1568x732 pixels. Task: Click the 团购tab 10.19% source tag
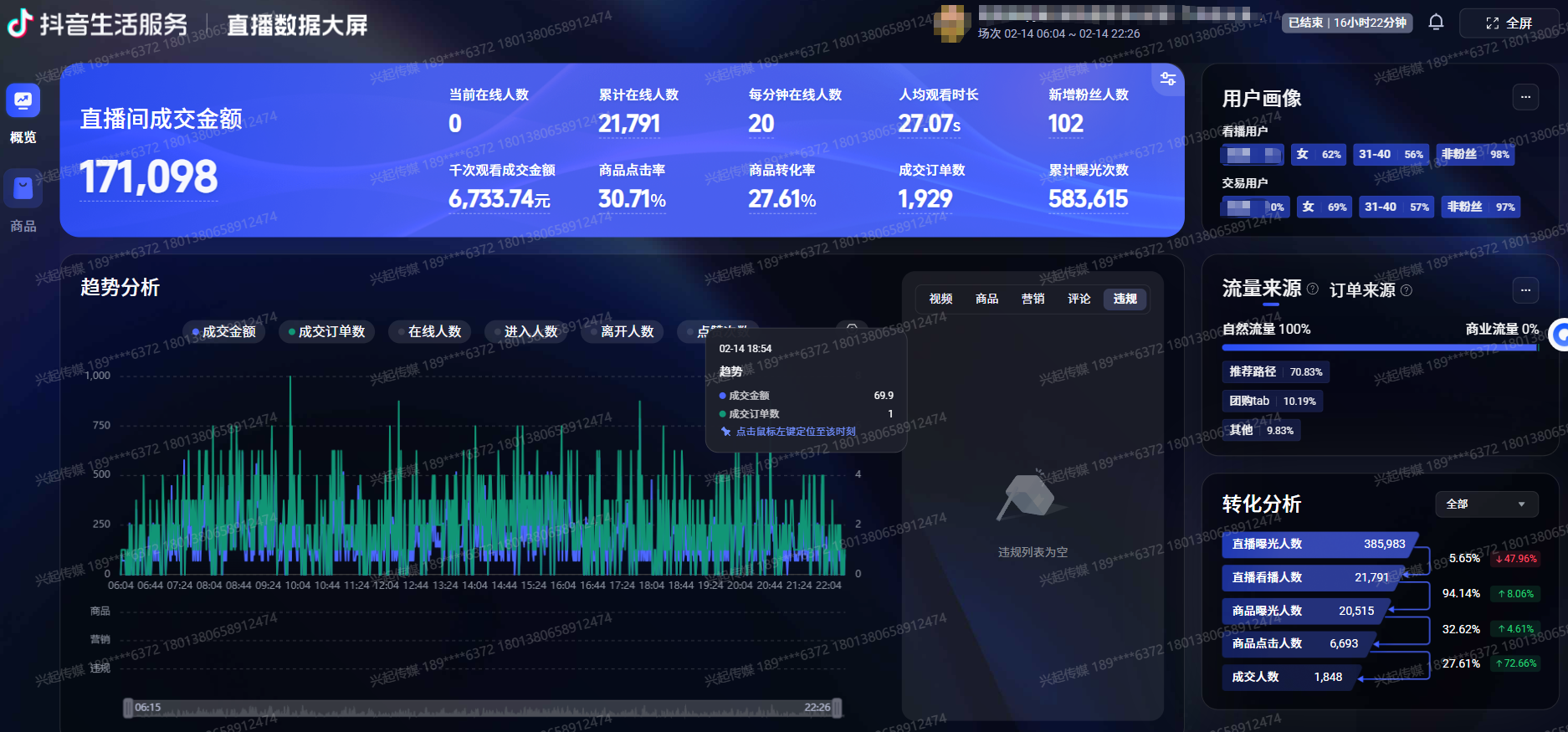tap(1272, 402)
